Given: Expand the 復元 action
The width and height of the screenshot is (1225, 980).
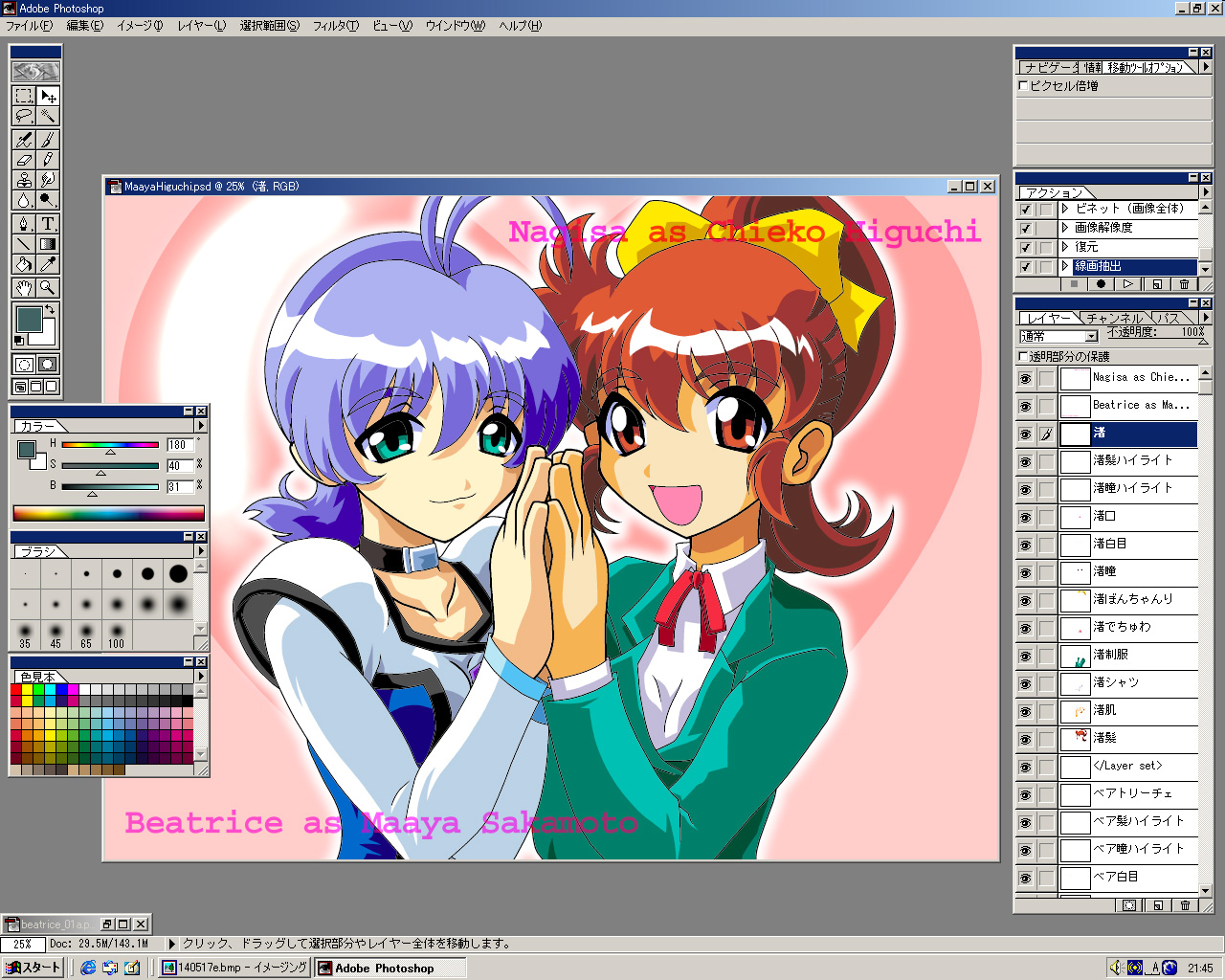Looking at the screenshot, I should (x=1065, y=247).
